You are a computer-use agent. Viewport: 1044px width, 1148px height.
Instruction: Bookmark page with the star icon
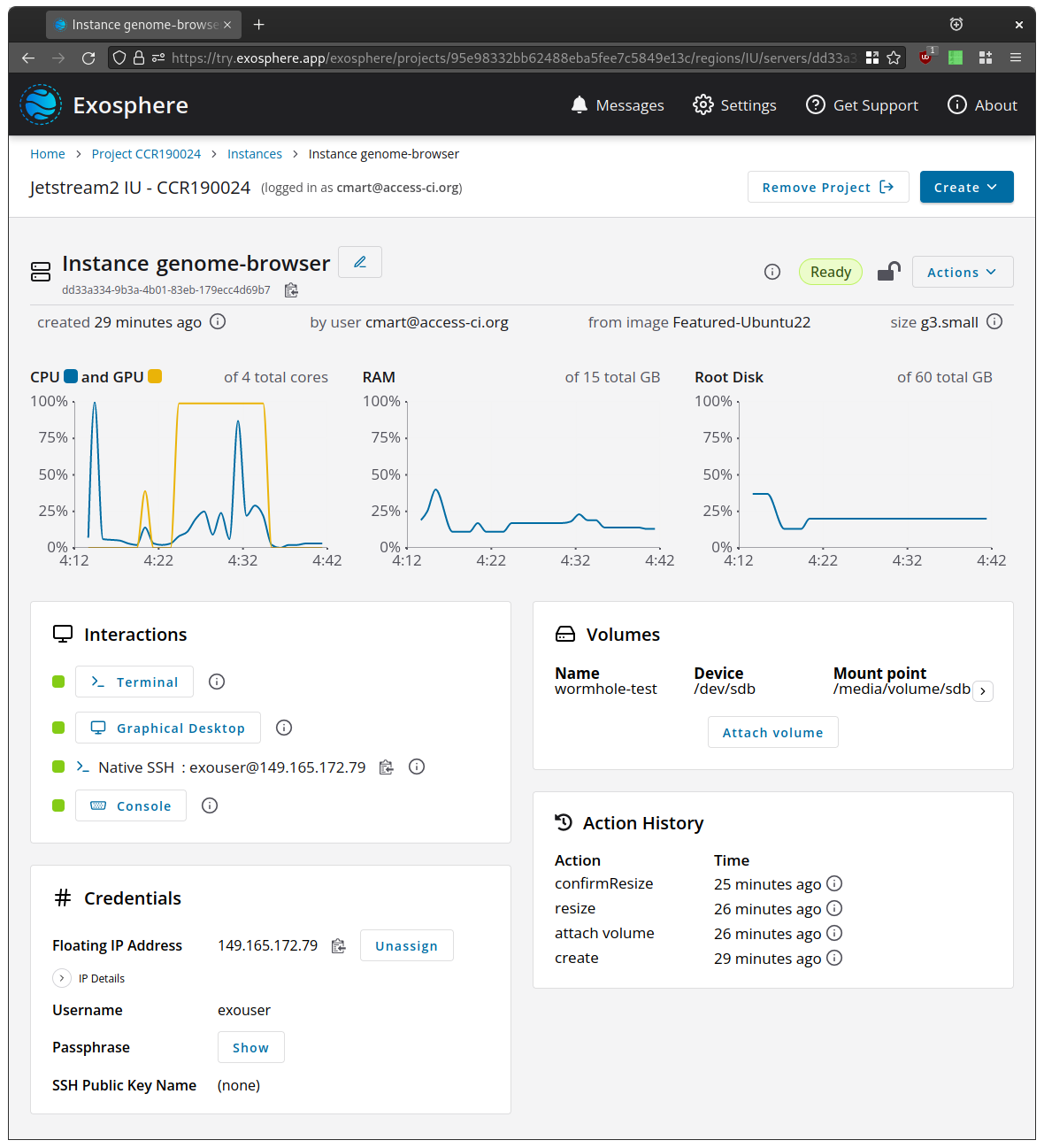click(x=894, y=58)
